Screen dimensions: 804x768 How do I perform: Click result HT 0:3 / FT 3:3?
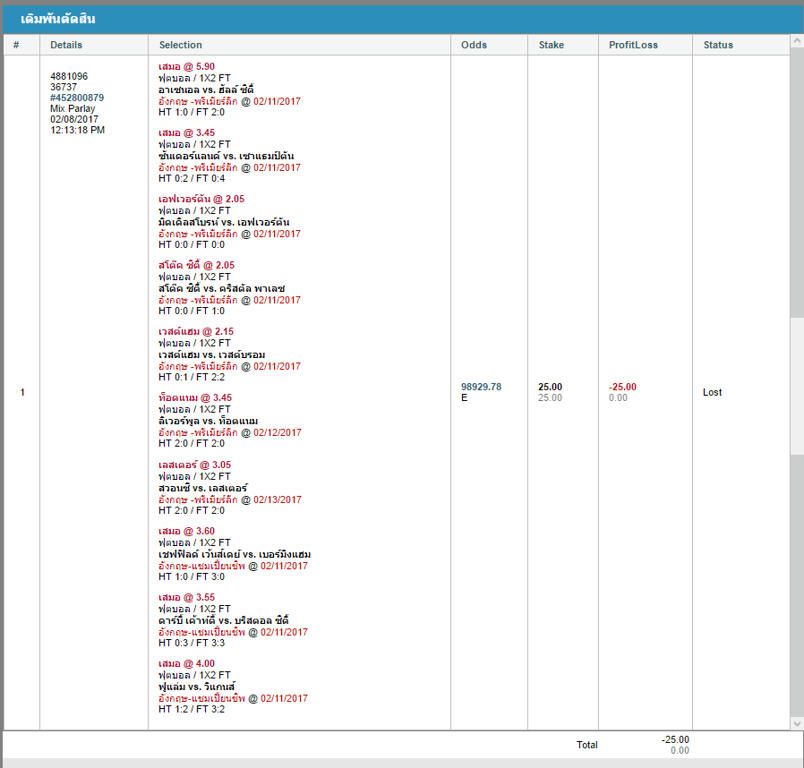[x=191, y=642]
